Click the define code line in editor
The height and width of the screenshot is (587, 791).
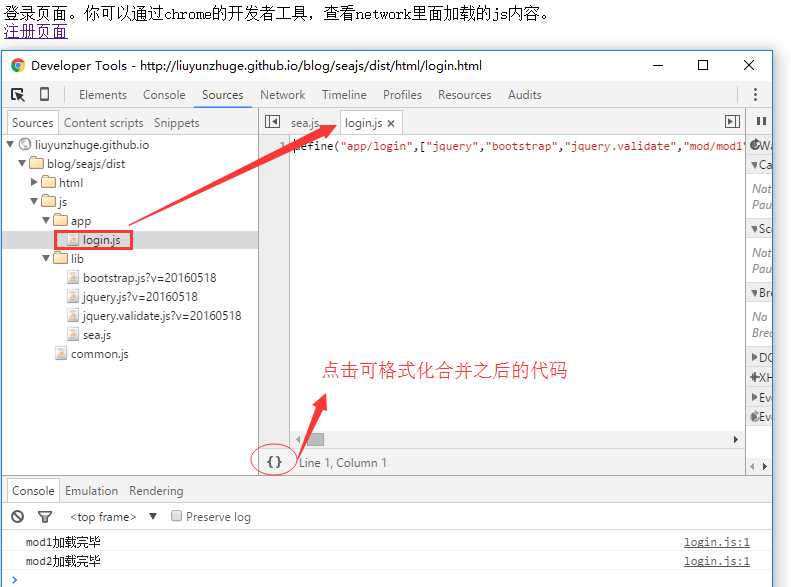coord(519,146)
